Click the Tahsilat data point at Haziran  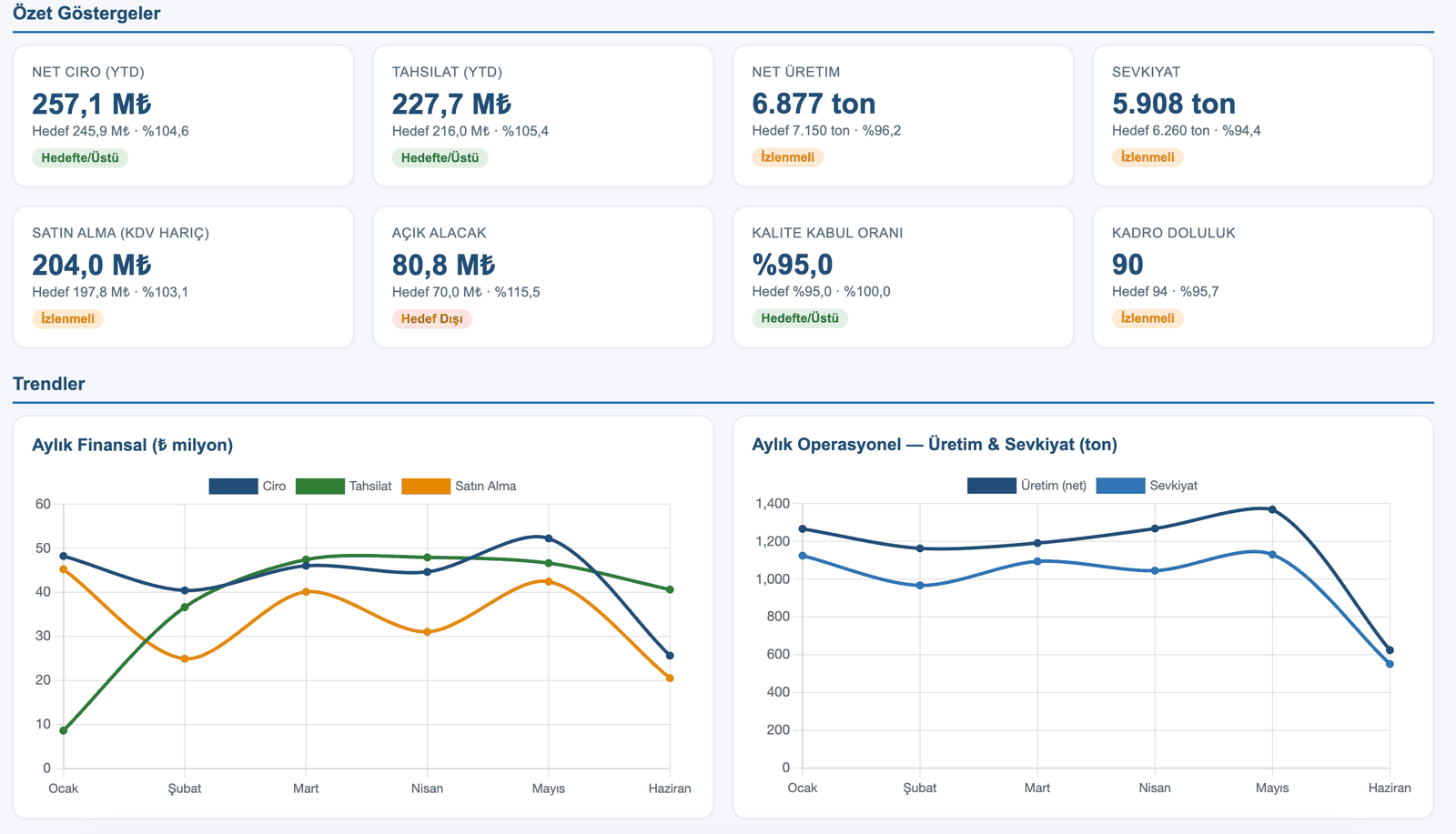coord(670,590)
